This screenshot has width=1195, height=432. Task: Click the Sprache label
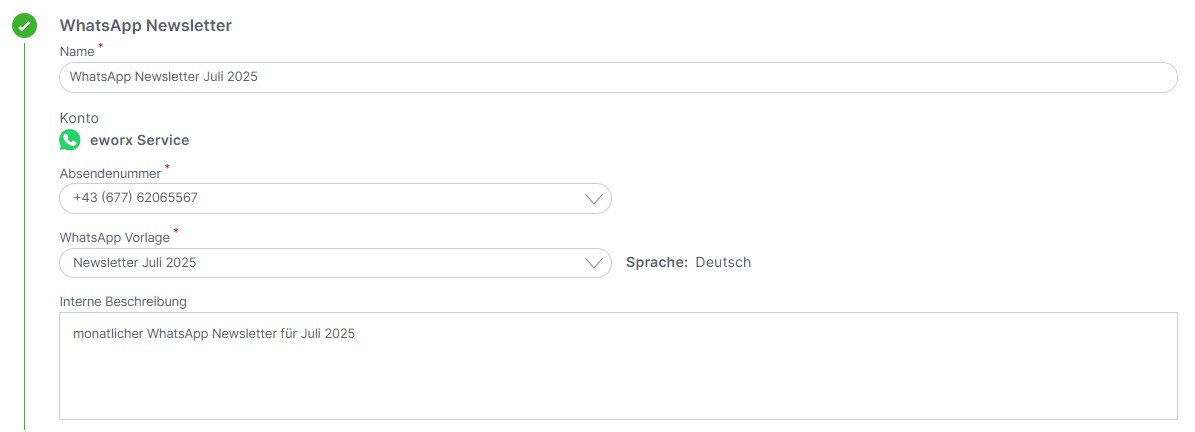pos(657,263)
